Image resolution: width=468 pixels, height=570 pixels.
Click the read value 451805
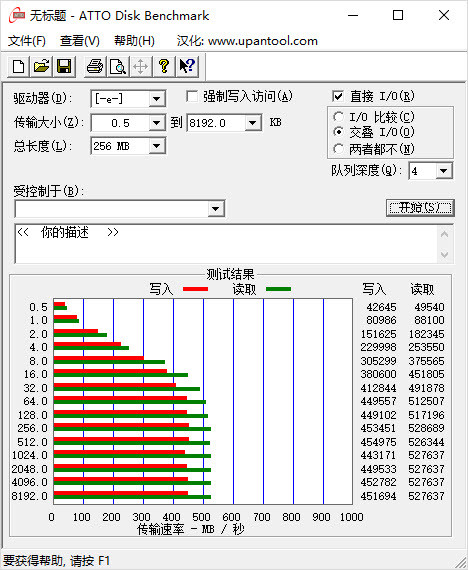pyautogui.click(x=426, y=374)
